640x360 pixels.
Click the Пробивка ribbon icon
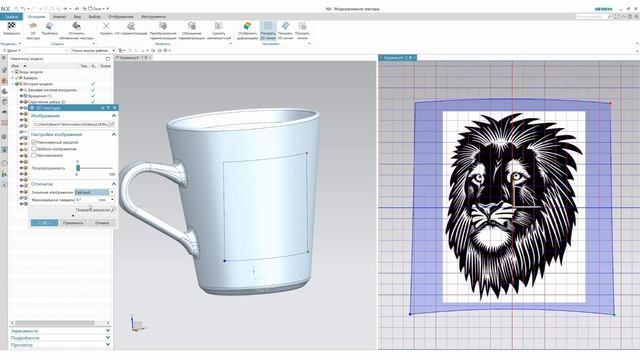(49, 26)
